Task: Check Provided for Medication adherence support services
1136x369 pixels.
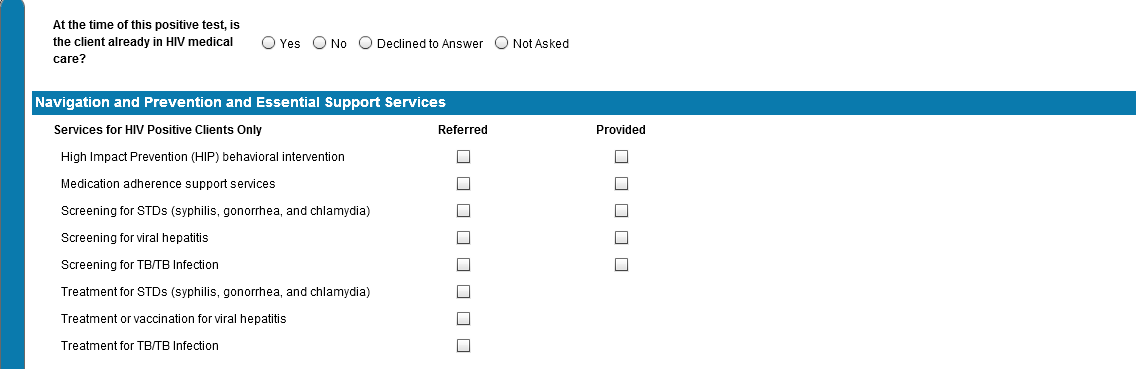Action: click(x=621, y=183)
